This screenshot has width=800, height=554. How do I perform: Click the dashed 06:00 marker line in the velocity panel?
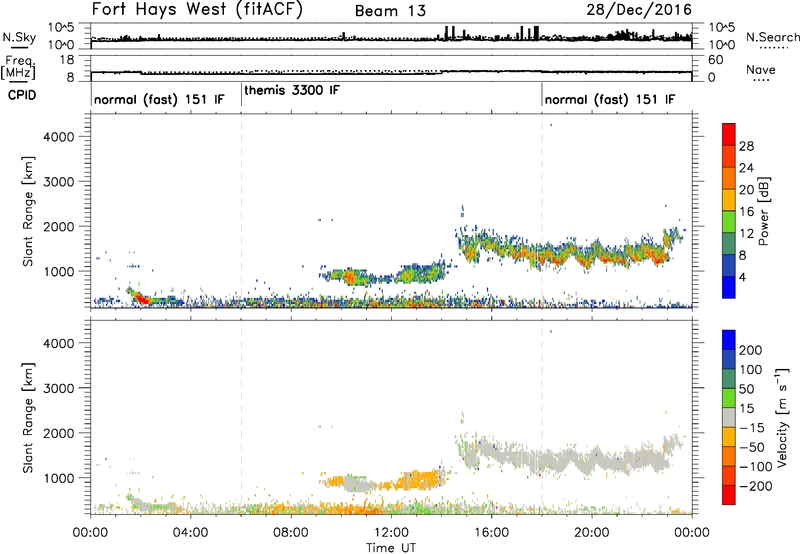coord(241,418)
